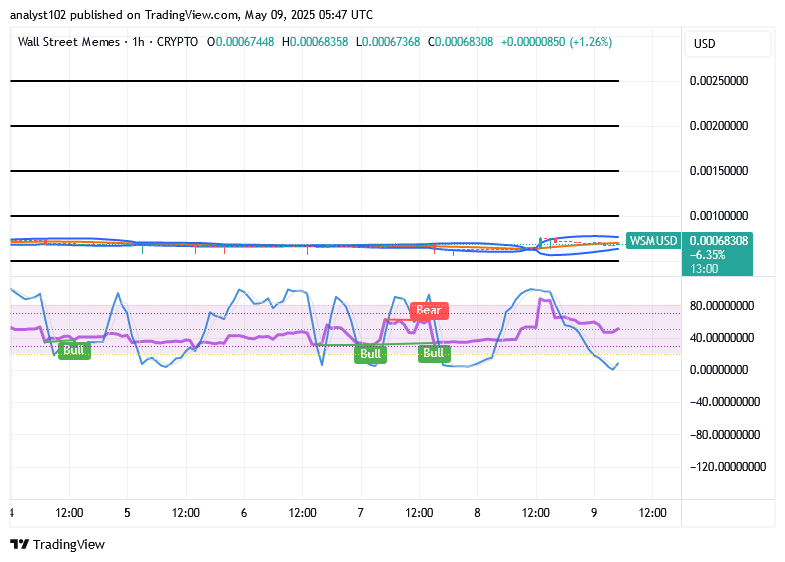Viewport: 785px width, 562px height.
Task: Click the date label 5 on time axis
Action: click(x=127, y=513)
